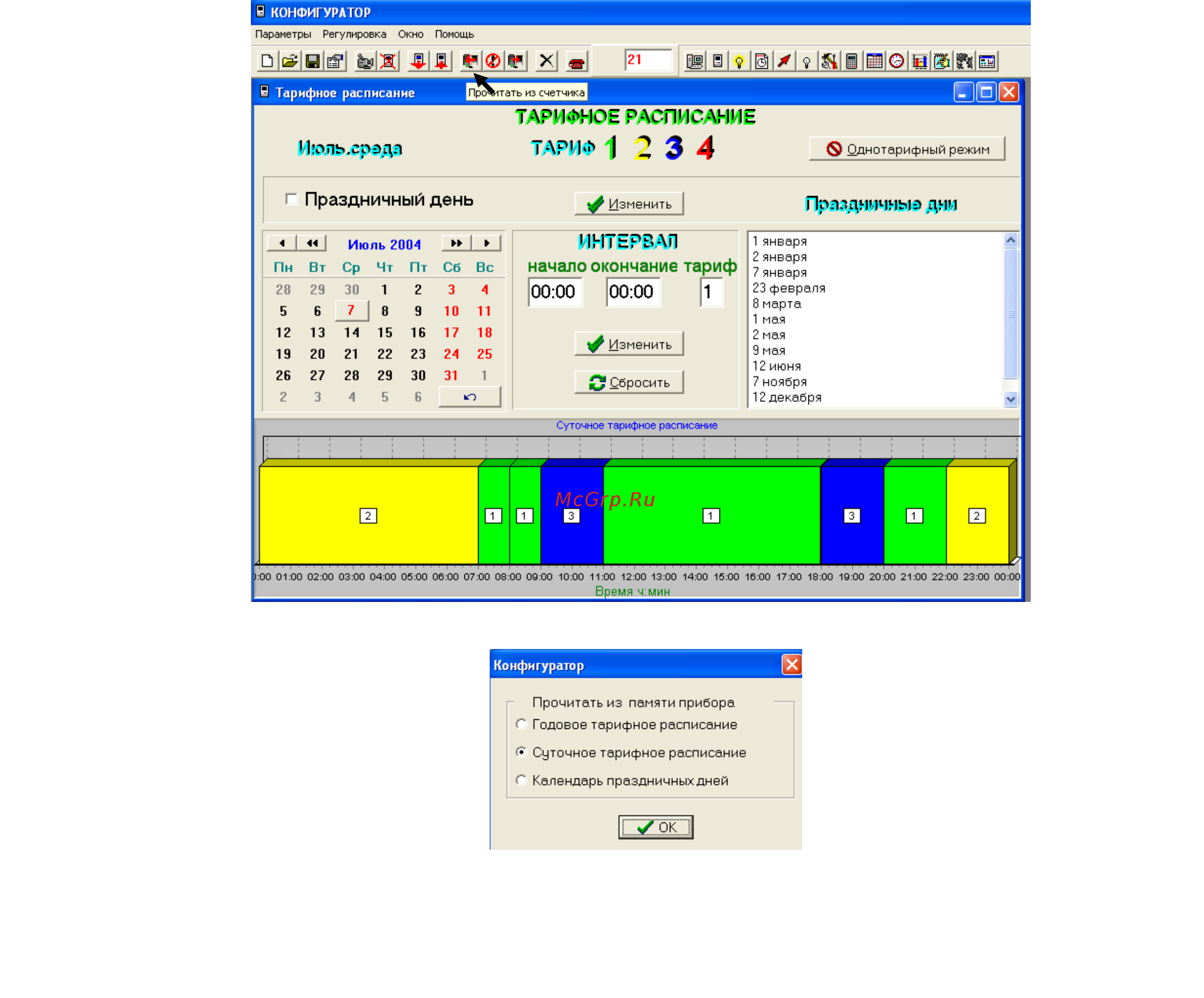Click the Сбросить button
Image resolution: width=1204 pixels, height=998 pixels.
(629, 382)
